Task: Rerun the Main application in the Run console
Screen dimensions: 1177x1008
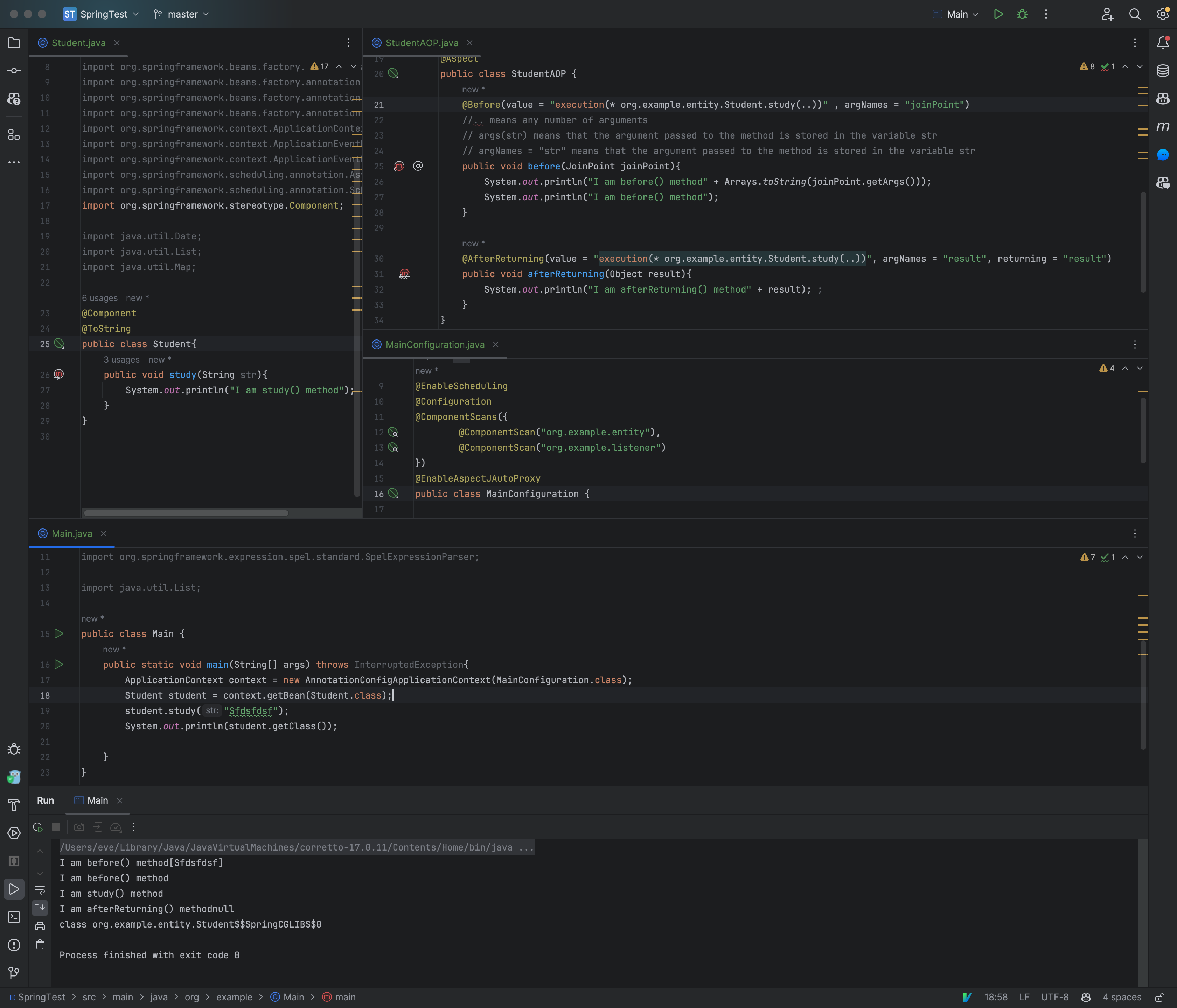Action: tap(37, 827)
